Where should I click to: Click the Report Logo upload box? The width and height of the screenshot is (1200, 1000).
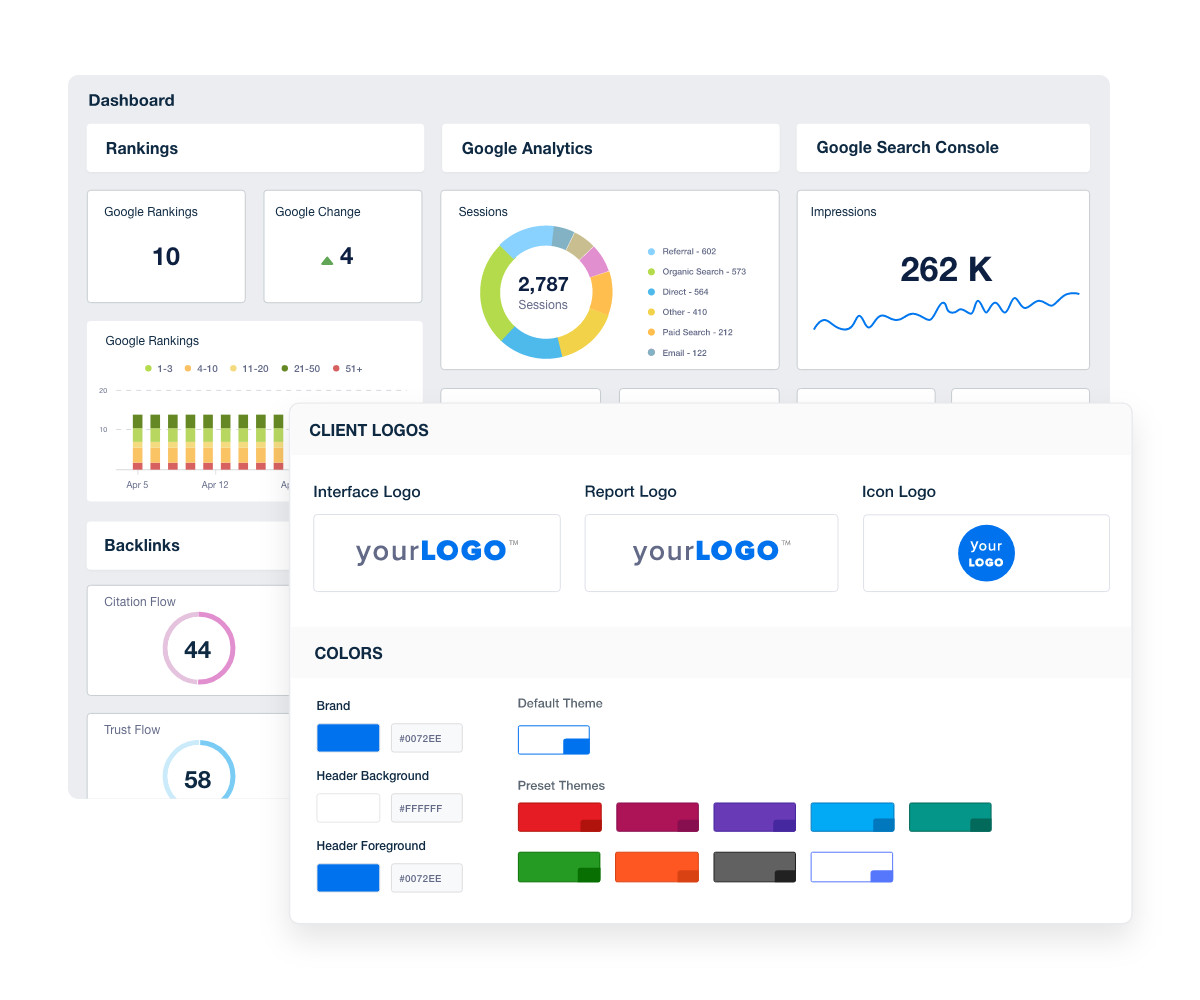pyautogui.click(x=711, y=553)
